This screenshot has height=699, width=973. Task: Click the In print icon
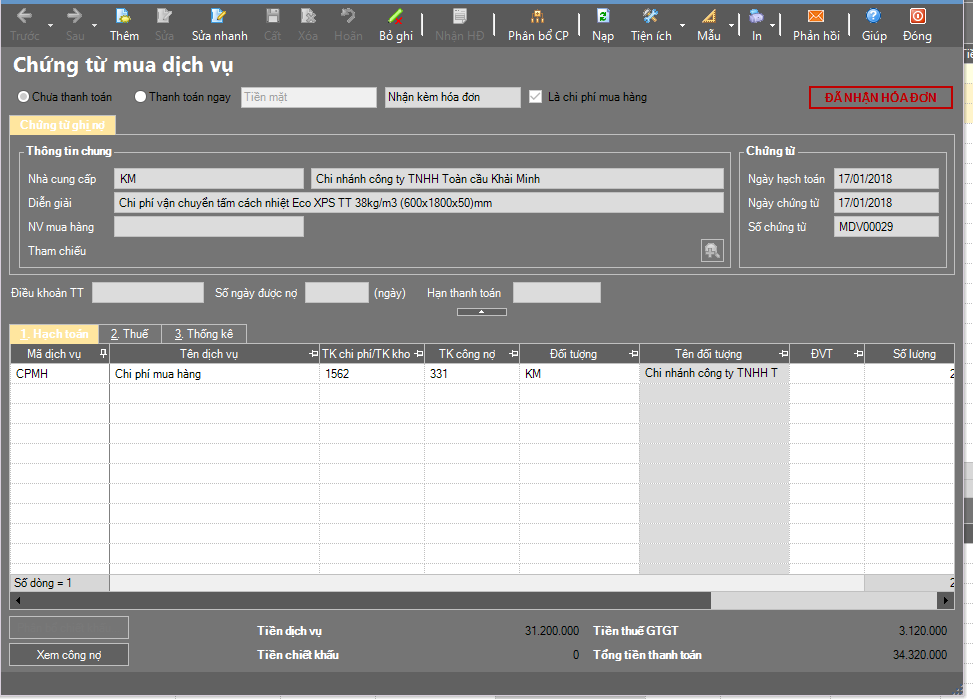click(756, 17)
